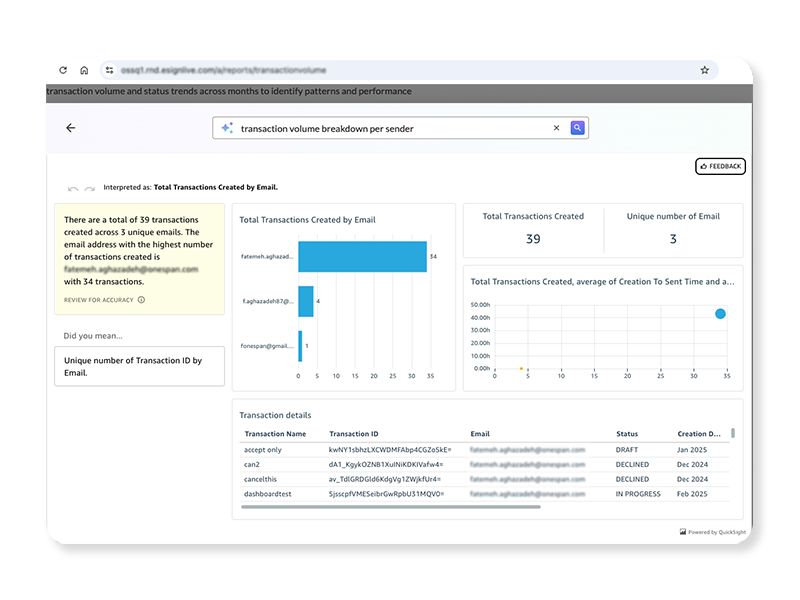Click the 34-transaction bar in the chart
The height and width of the screenshot is (600, 800).
coord(362,256)
